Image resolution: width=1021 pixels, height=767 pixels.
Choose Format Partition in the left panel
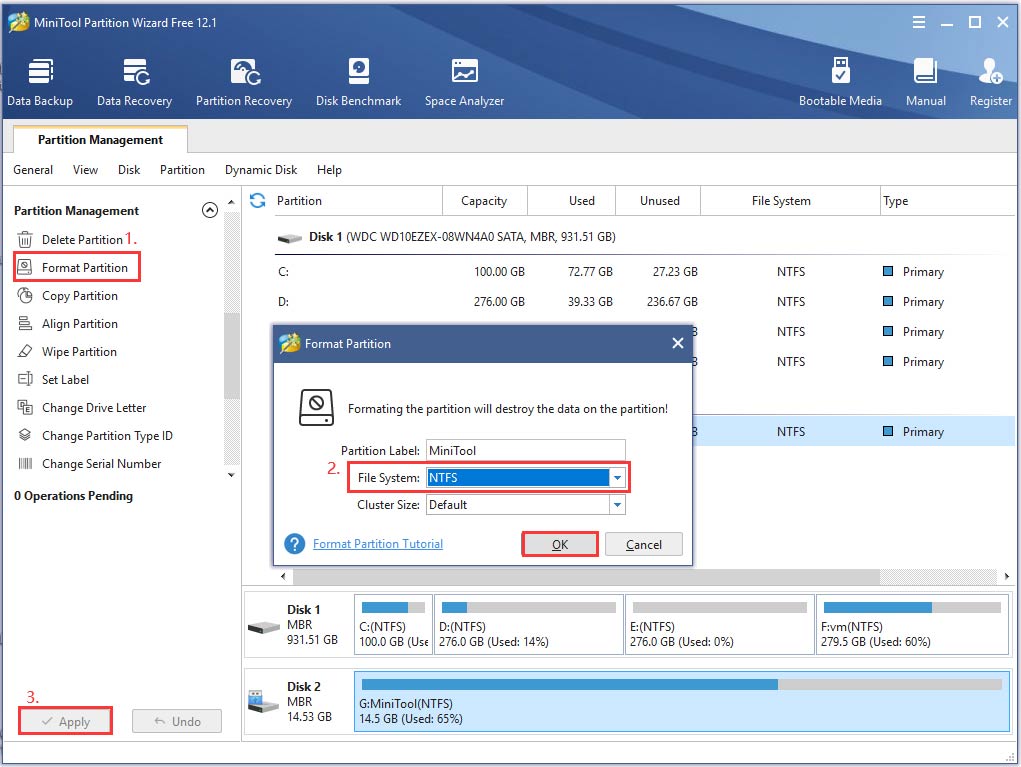pos(77,268)
